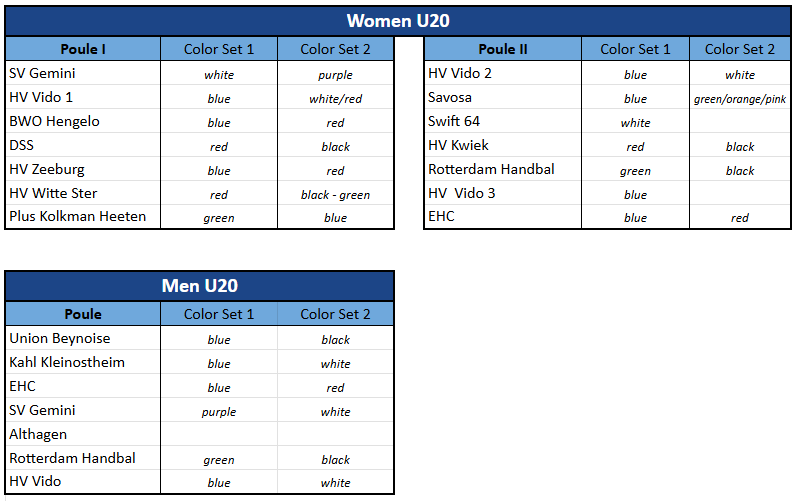Click the black - green color cell
Viewport: 810px width, 501px height.
click(335, 195)
